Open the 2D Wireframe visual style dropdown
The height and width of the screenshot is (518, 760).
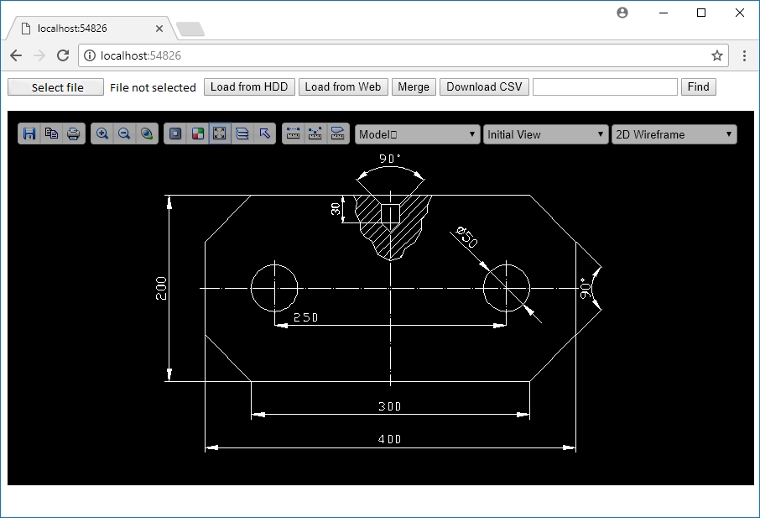(x=673, y=134)
